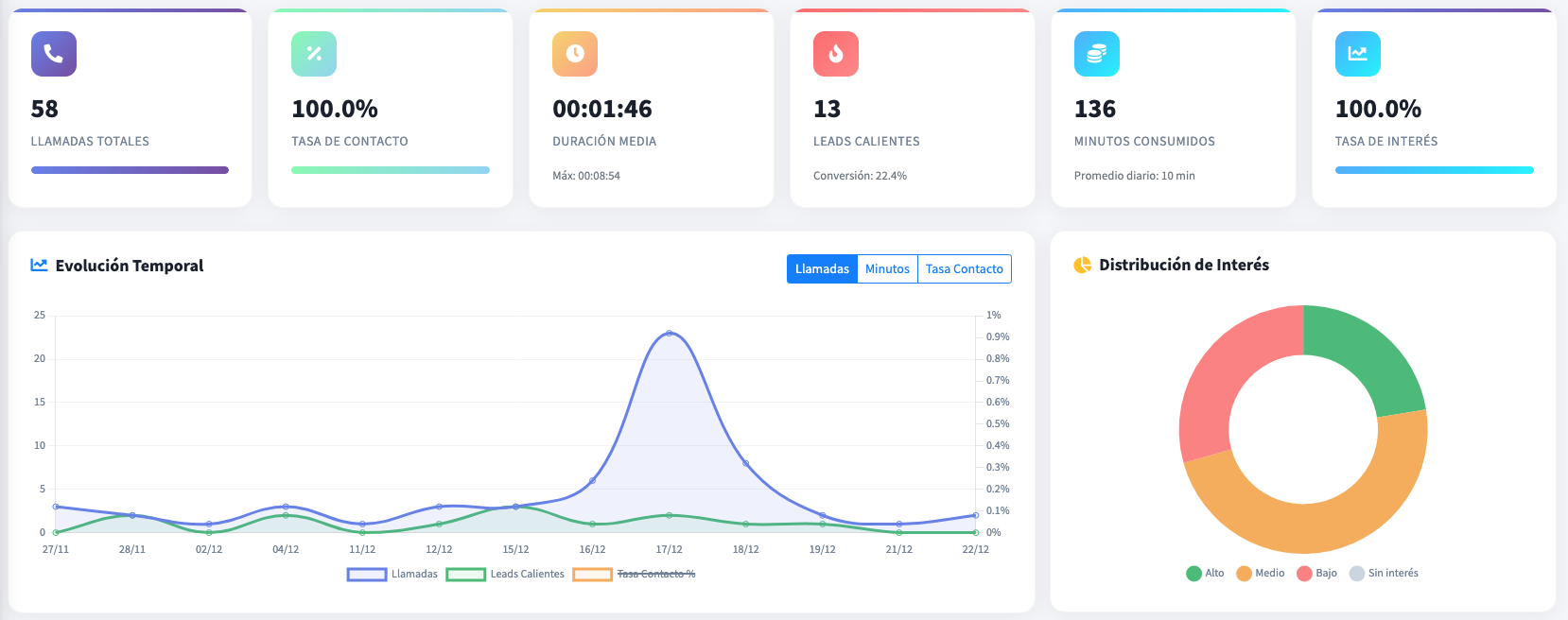1568x620 pixels.
Task: Toggle the Medio legend item in donut chart
Action: point(1261,573)
